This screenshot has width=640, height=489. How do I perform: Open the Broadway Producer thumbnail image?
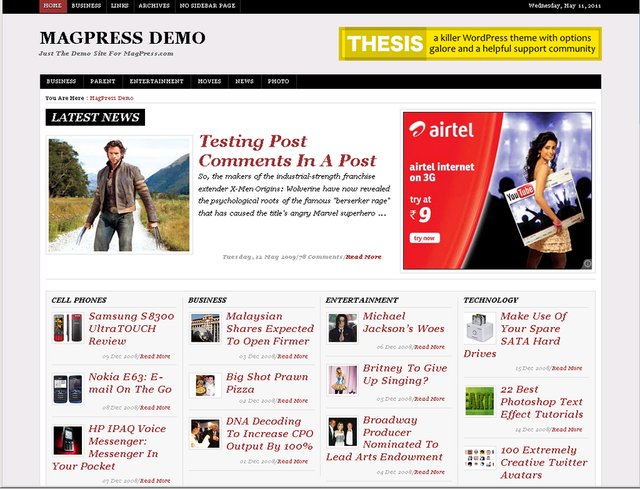tap(342, 431)
